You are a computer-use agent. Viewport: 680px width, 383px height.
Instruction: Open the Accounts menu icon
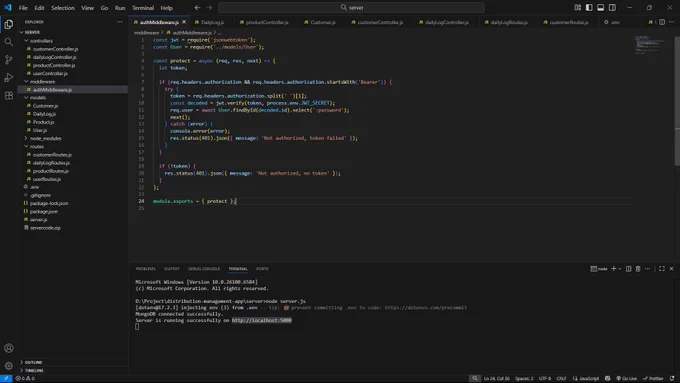[9, 348]
